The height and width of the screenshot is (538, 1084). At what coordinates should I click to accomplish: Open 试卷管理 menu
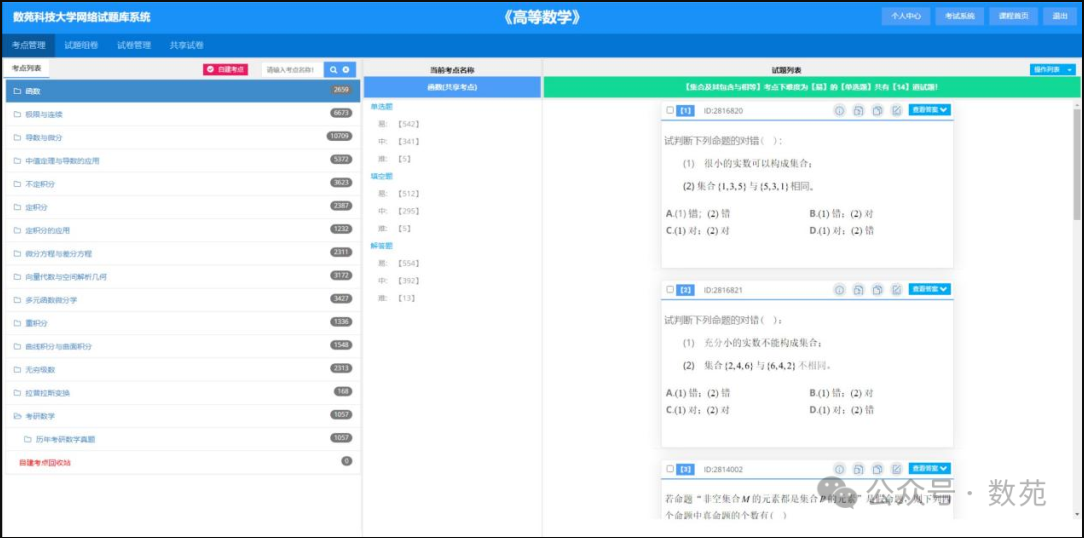point(133,46)
